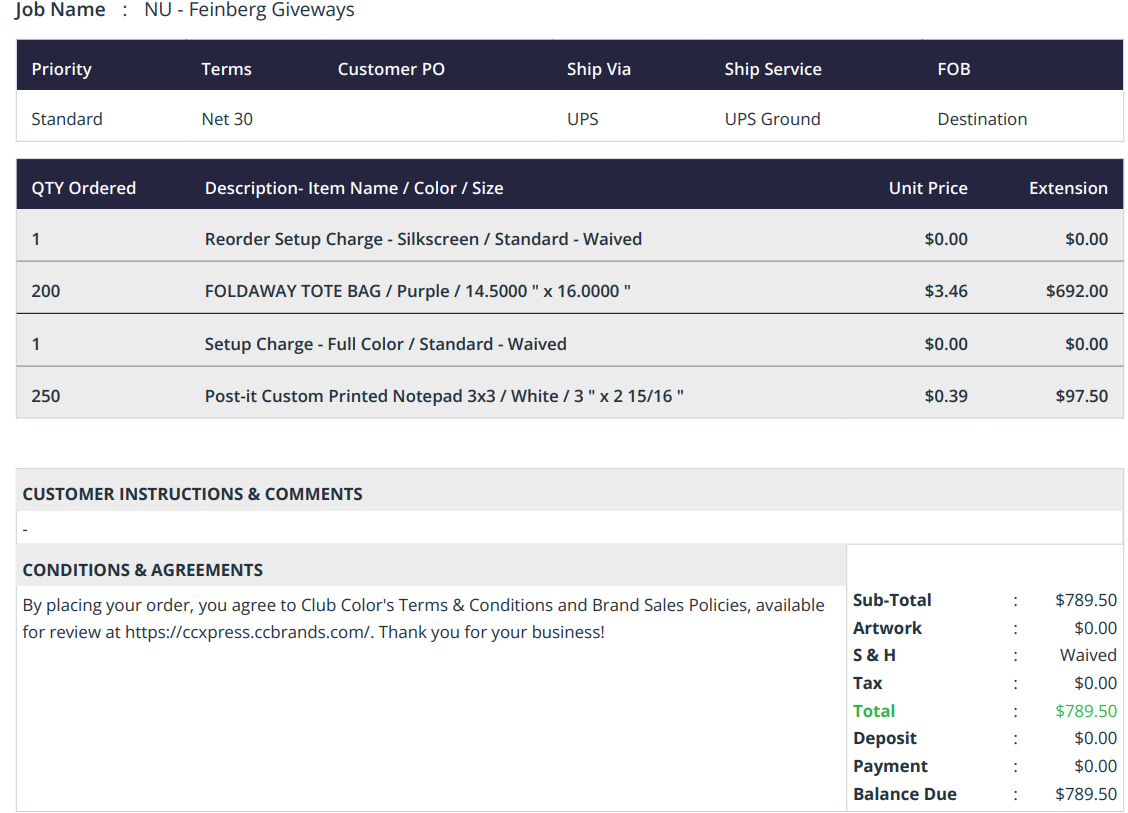Image resolution: width=1128 pixels, height=813 pixels.
Task: Click the Unit Price column header
Action: click(x=928, y=188)
